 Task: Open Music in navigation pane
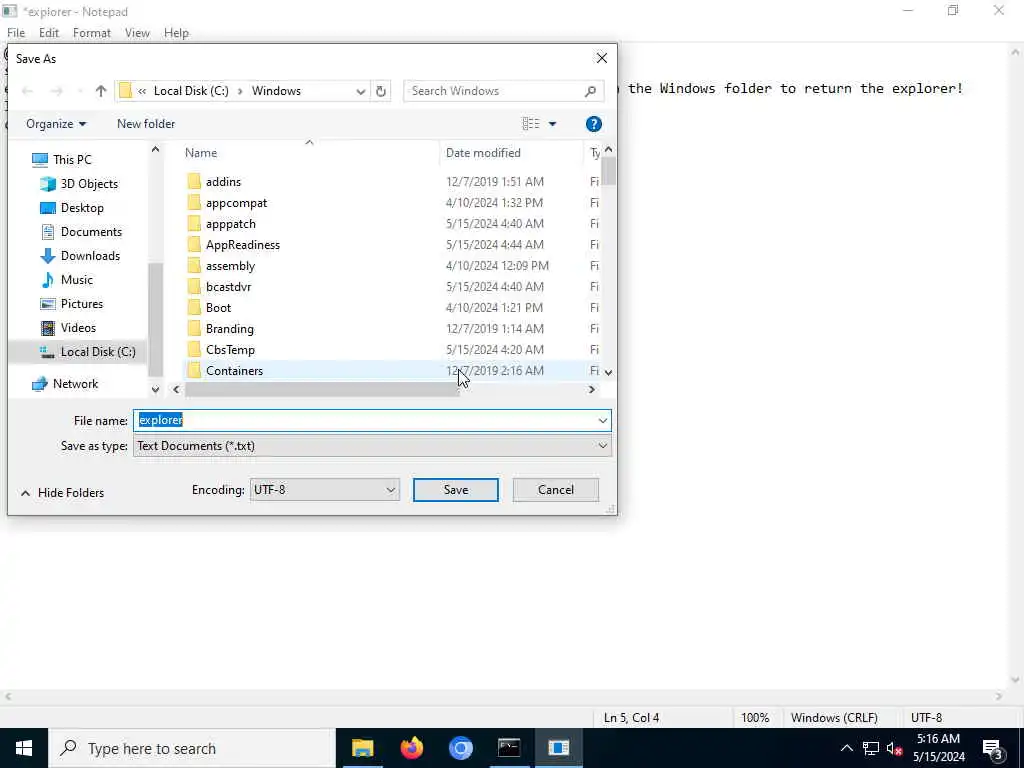(76, 280)
